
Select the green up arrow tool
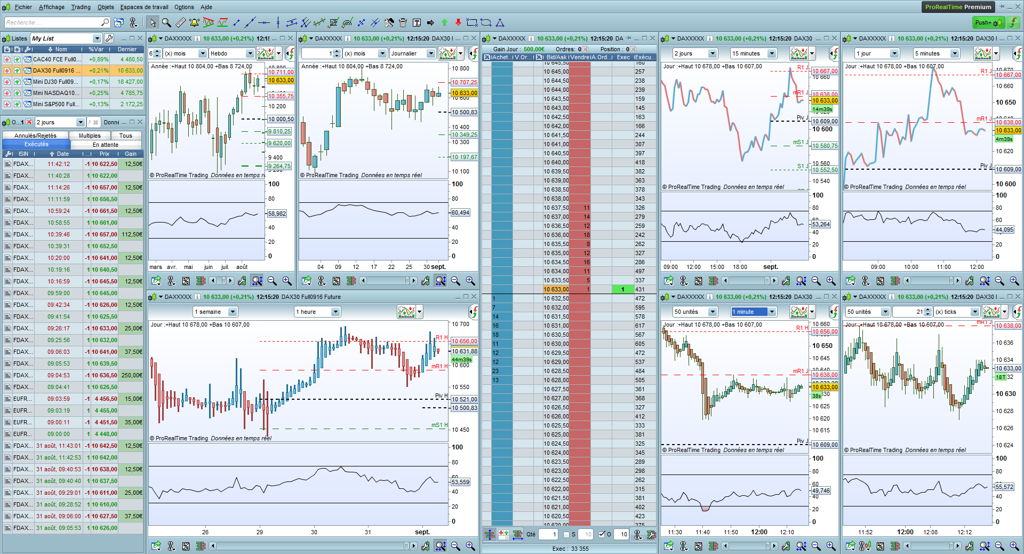(x=445, y=22)
